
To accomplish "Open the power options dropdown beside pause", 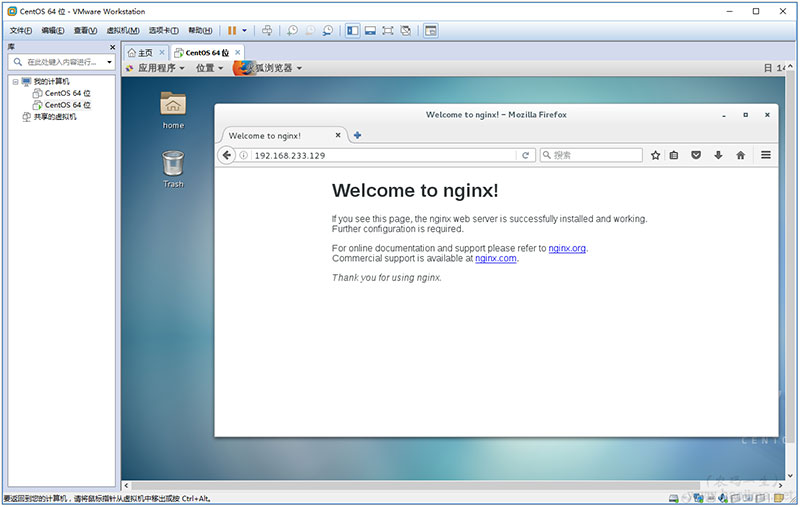I will pos(244,31).
